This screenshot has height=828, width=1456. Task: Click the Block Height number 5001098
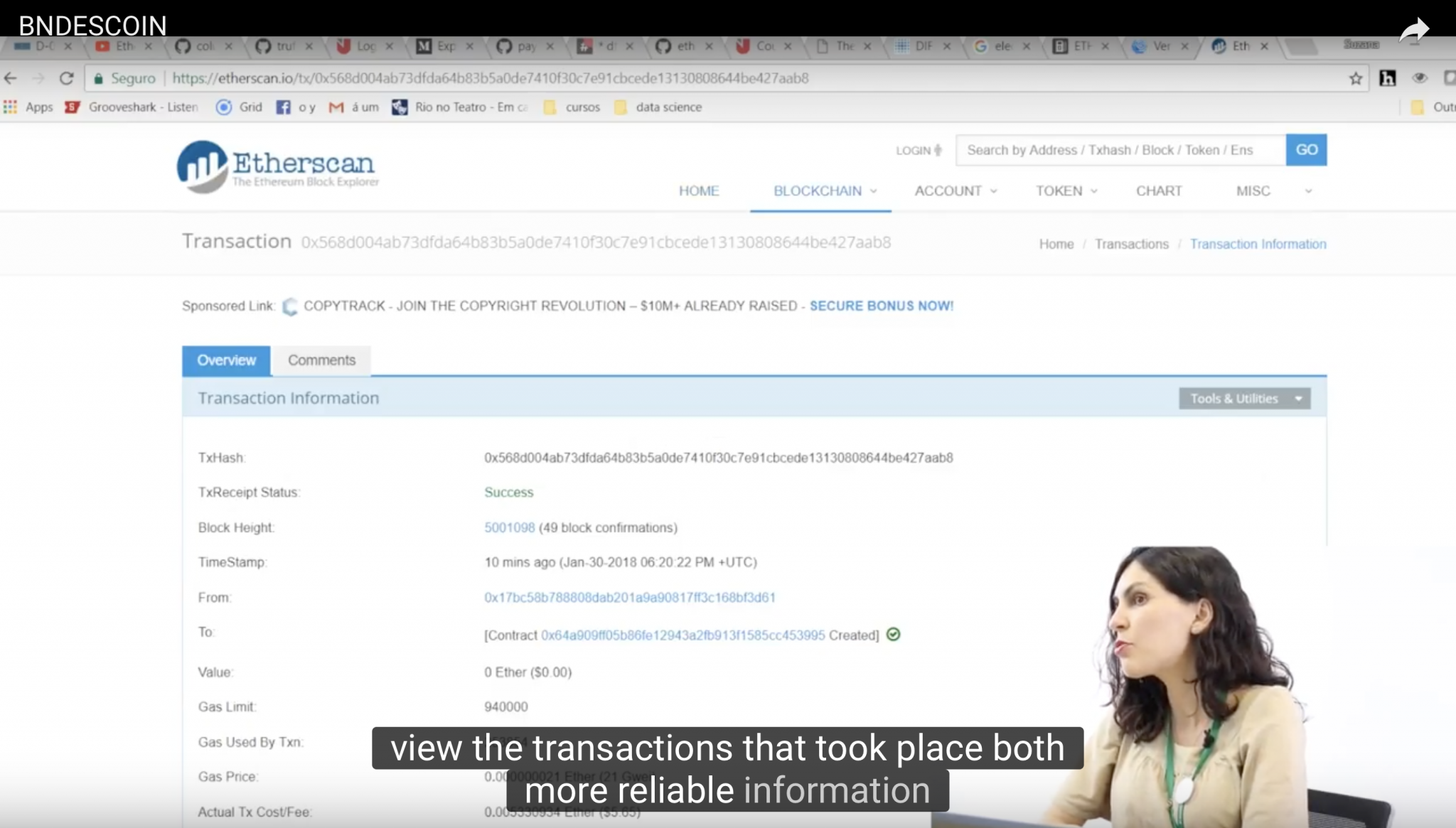coord(509,527)
